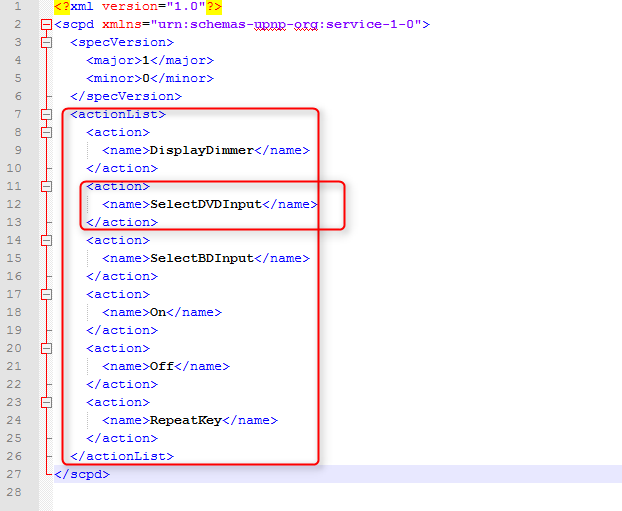Screen dimensions: 622x511
Task: Collapse the action fold containing SelectBDInput
Action: (46, 240)
